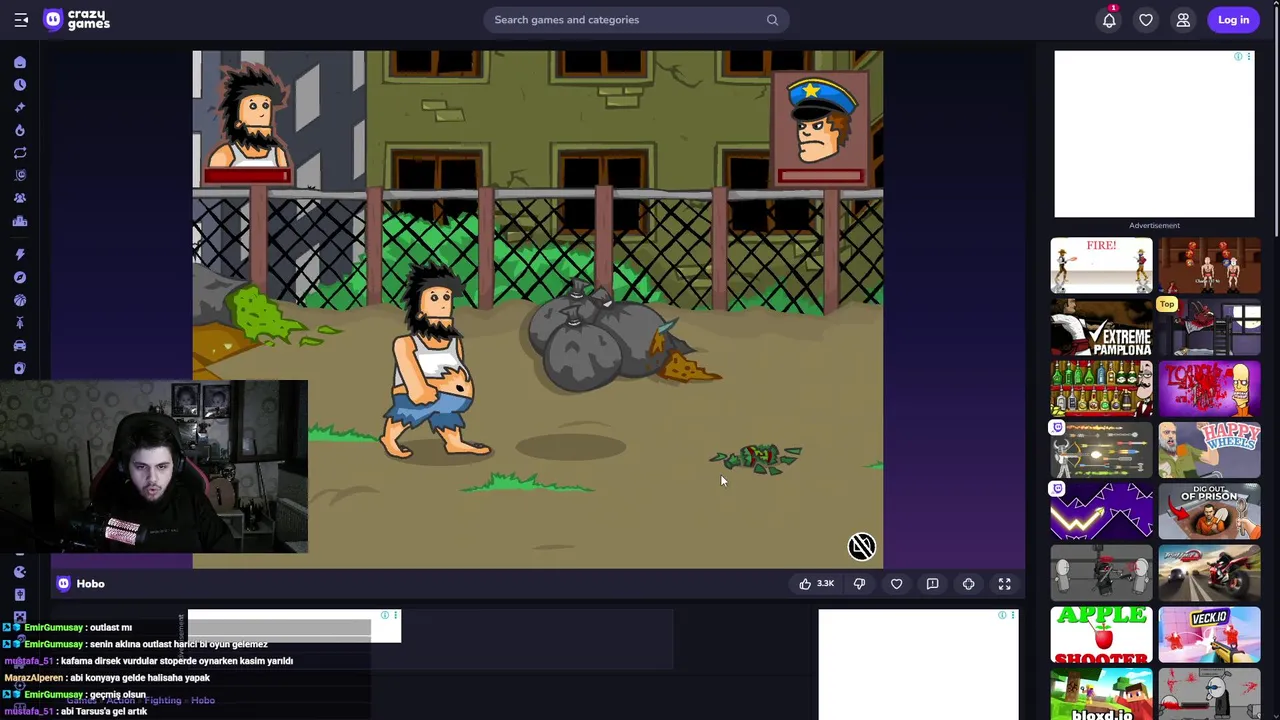Open Action lightning-bolt category icon

20,255
